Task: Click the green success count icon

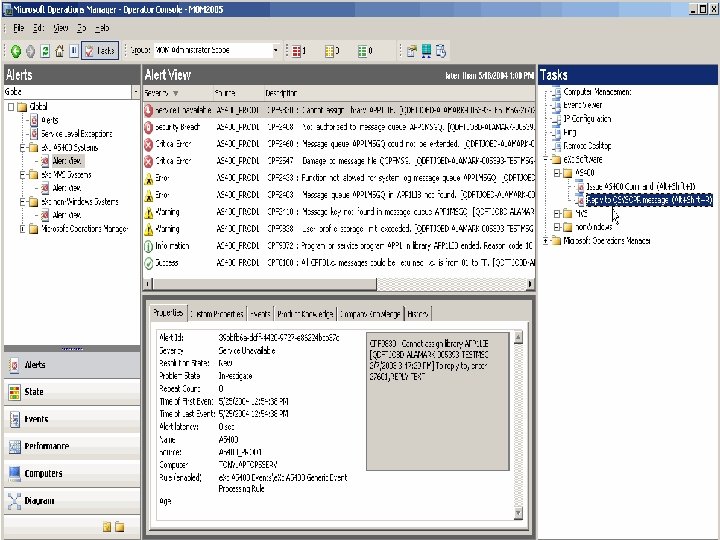Action: tap(363, 51)
